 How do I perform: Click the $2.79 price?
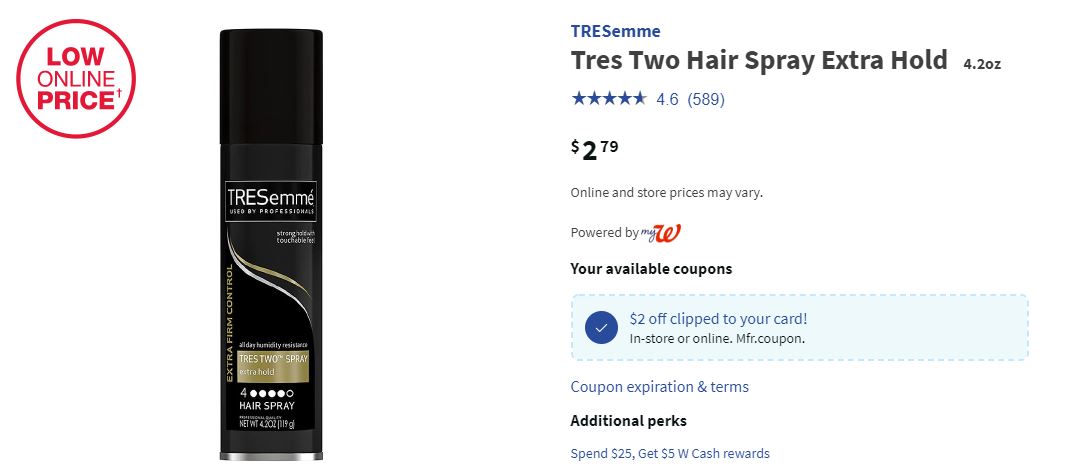594,150
